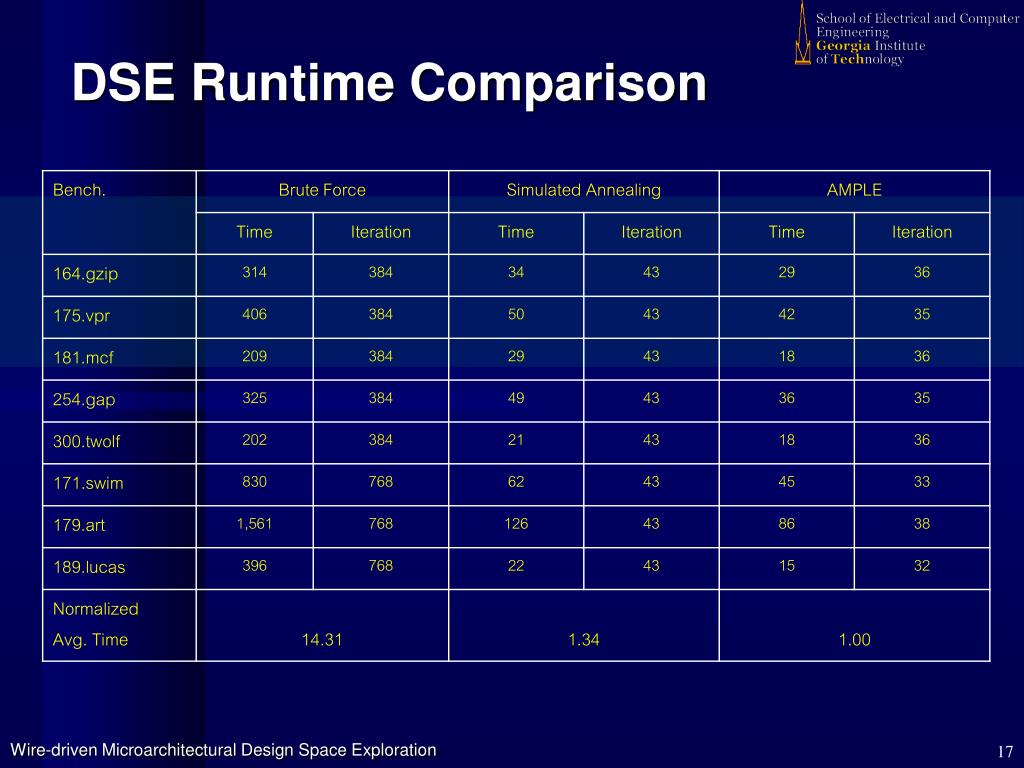Screen dimensions: 1024x768
Task: Click Simulated Annealing time '21' for 300.twolf
Action: (516, 440)
